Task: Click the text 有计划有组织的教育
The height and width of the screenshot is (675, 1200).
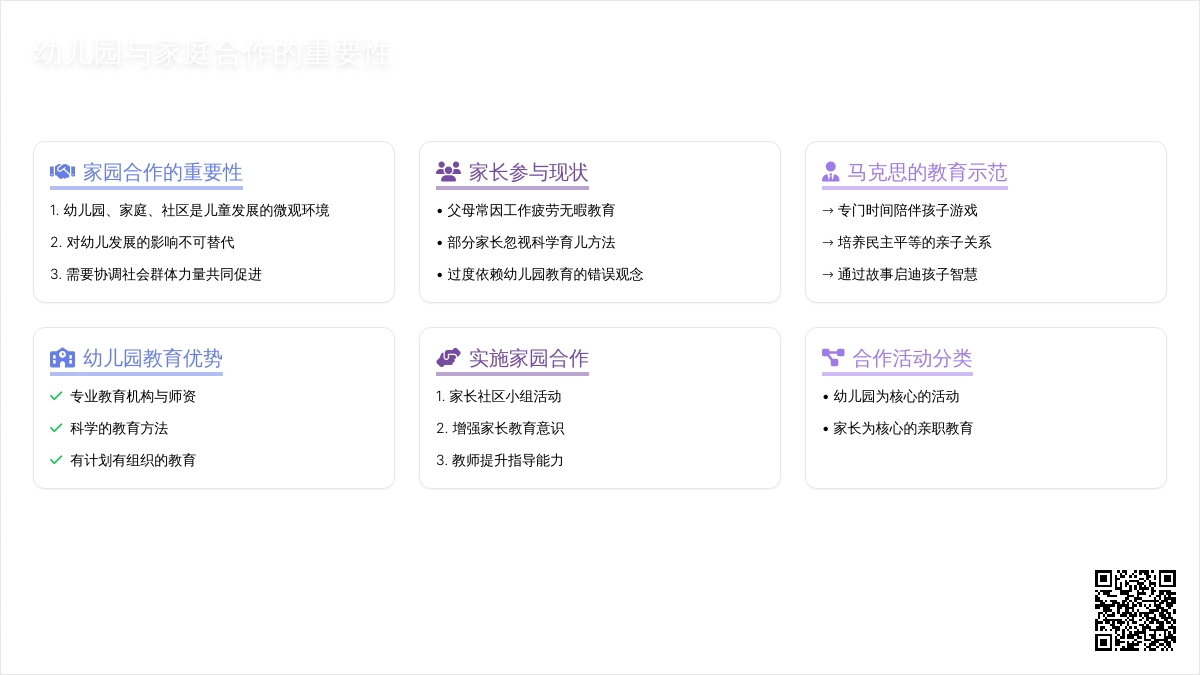Action: pyautogui.click(x=133, y=460)
